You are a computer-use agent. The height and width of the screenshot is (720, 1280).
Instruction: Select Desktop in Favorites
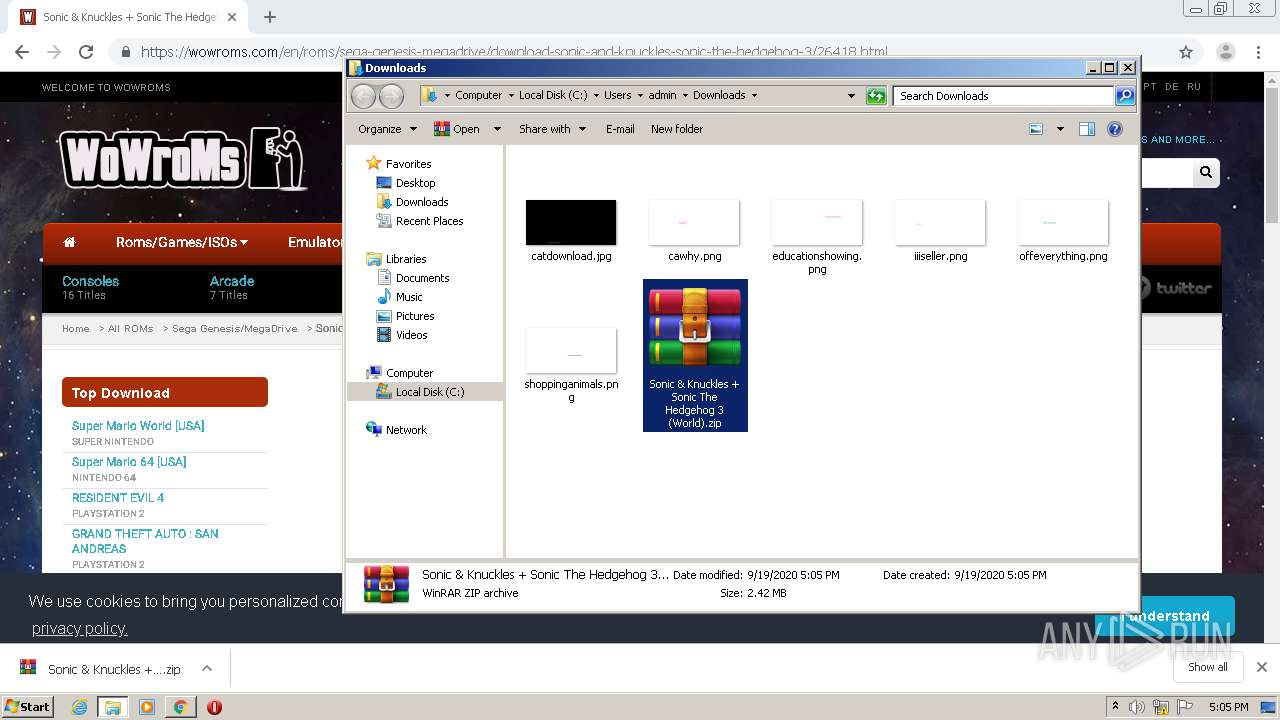coord(406,183)
